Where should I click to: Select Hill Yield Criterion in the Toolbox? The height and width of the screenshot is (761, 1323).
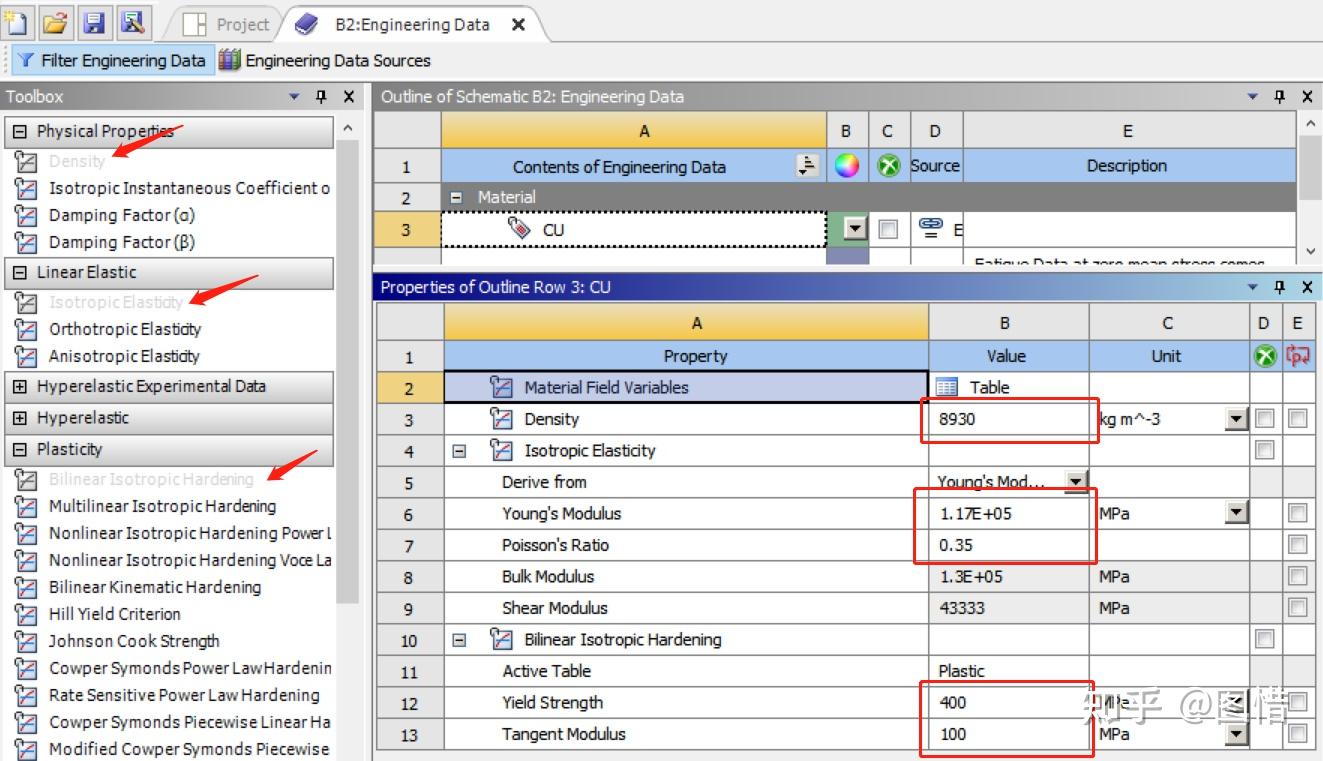113,614
